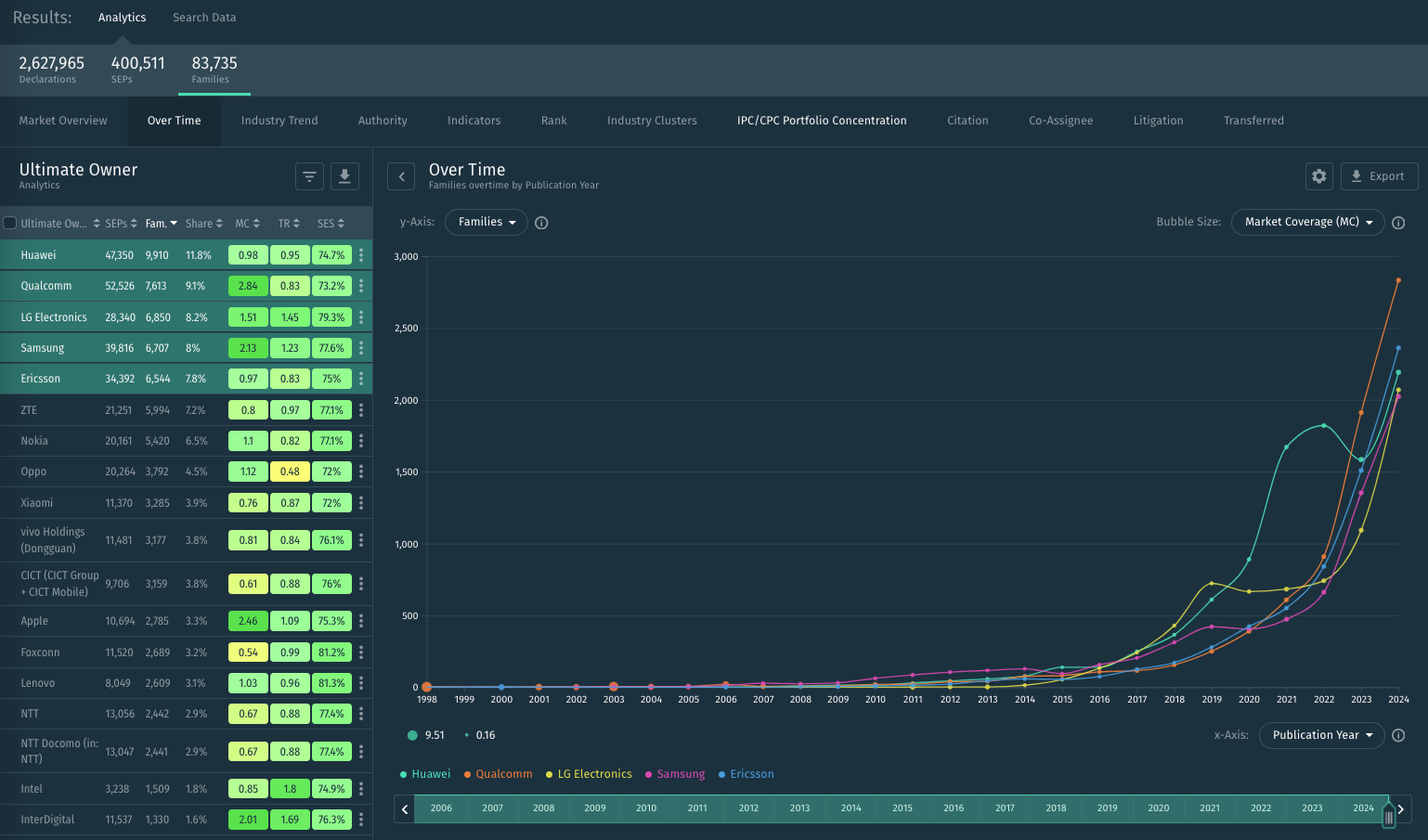1428x840 pixels.
Task: Toggle LG Electronics series in legend
Action: coord(589,774)
